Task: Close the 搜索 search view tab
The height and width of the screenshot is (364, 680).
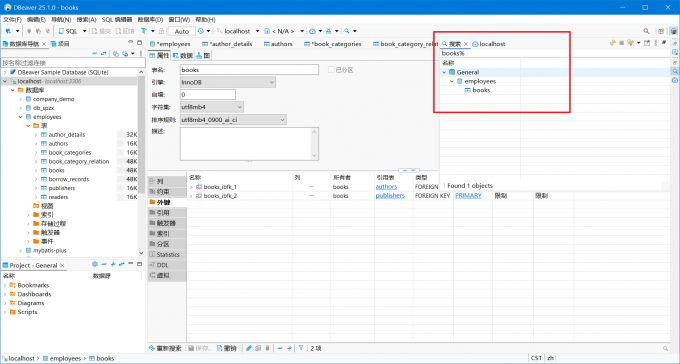Action: (466, 44)
